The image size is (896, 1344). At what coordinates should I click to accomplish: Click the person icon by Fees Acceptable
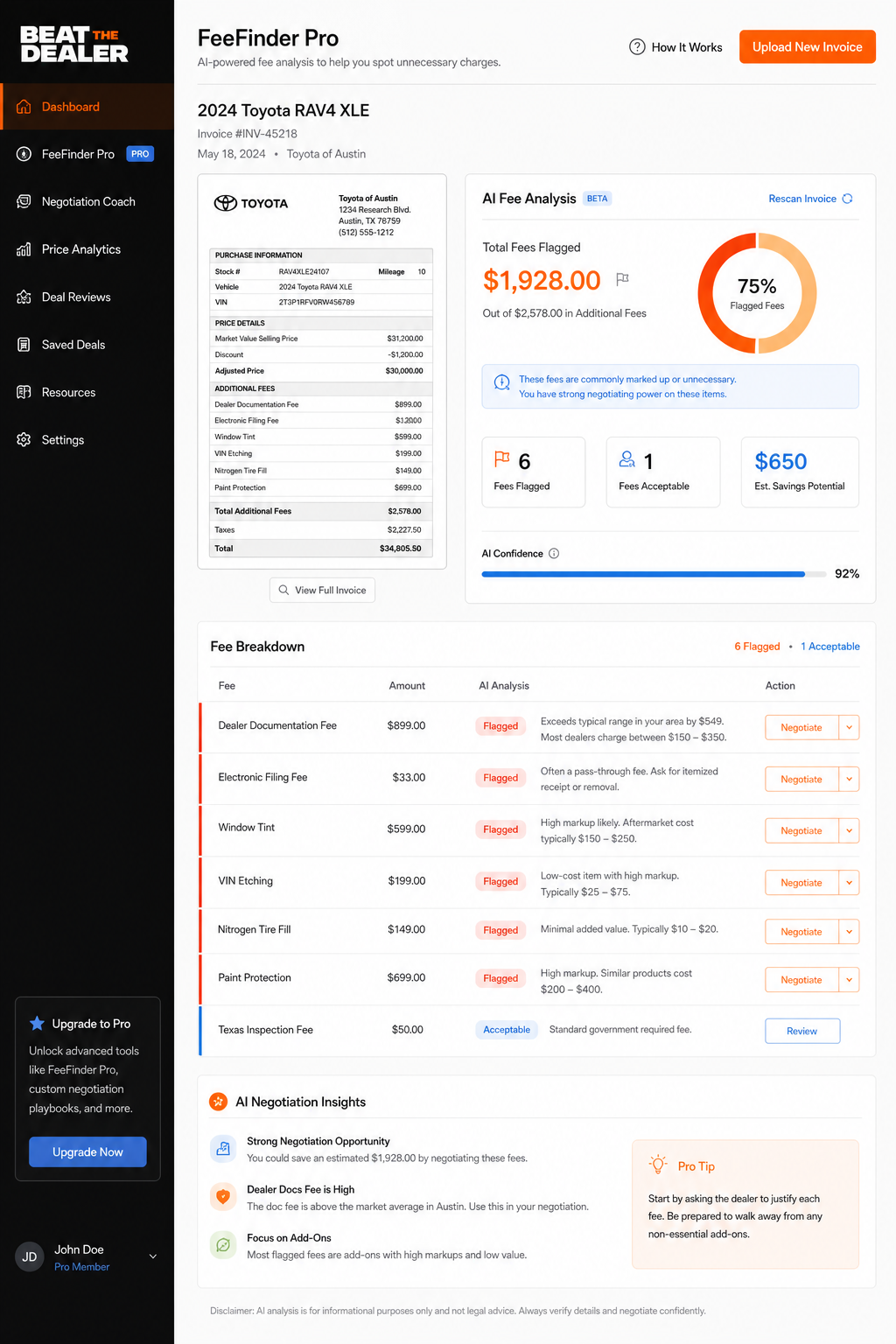tap(626, 458)
